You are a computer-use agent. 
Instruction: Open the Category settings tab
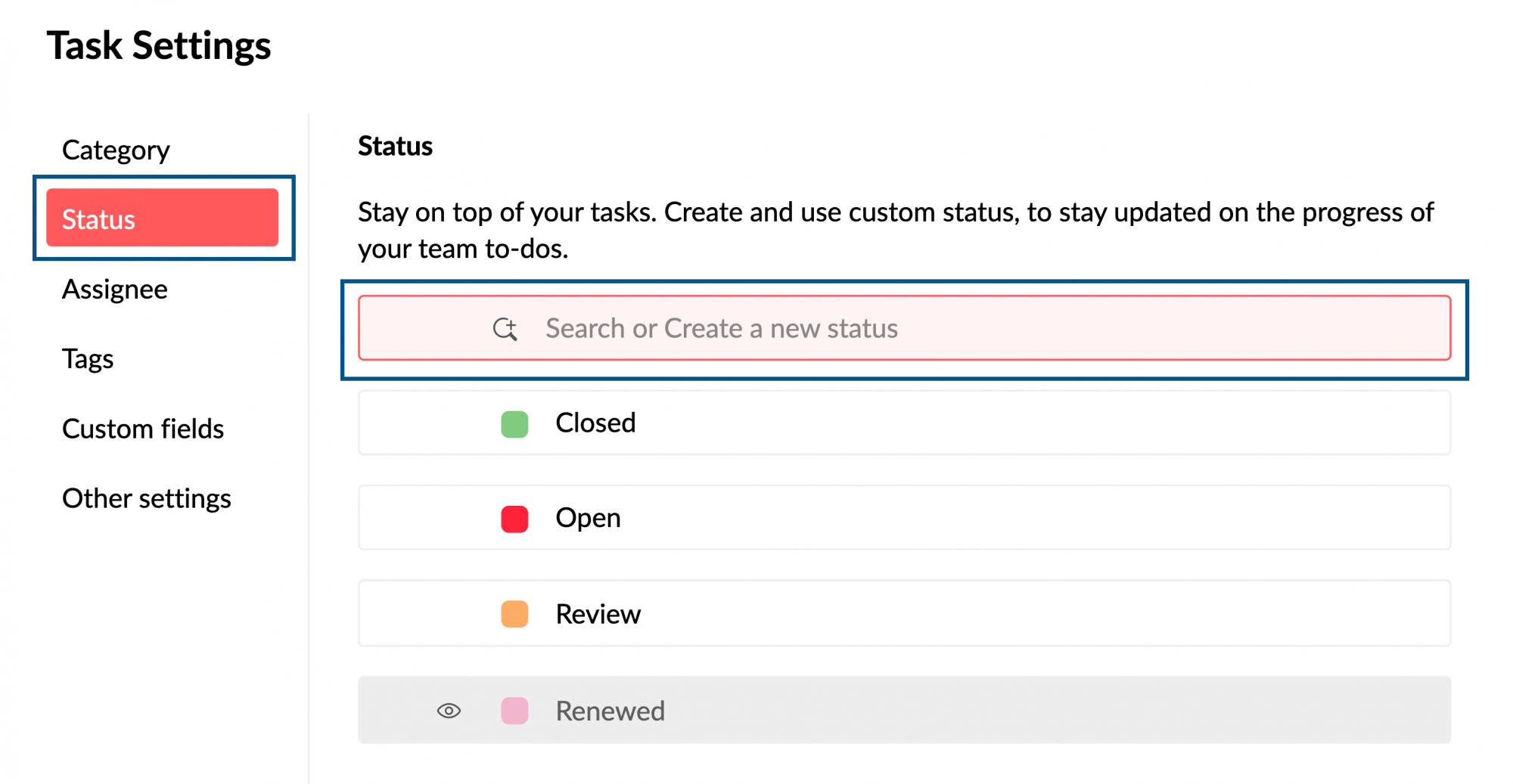click(116, 150)
